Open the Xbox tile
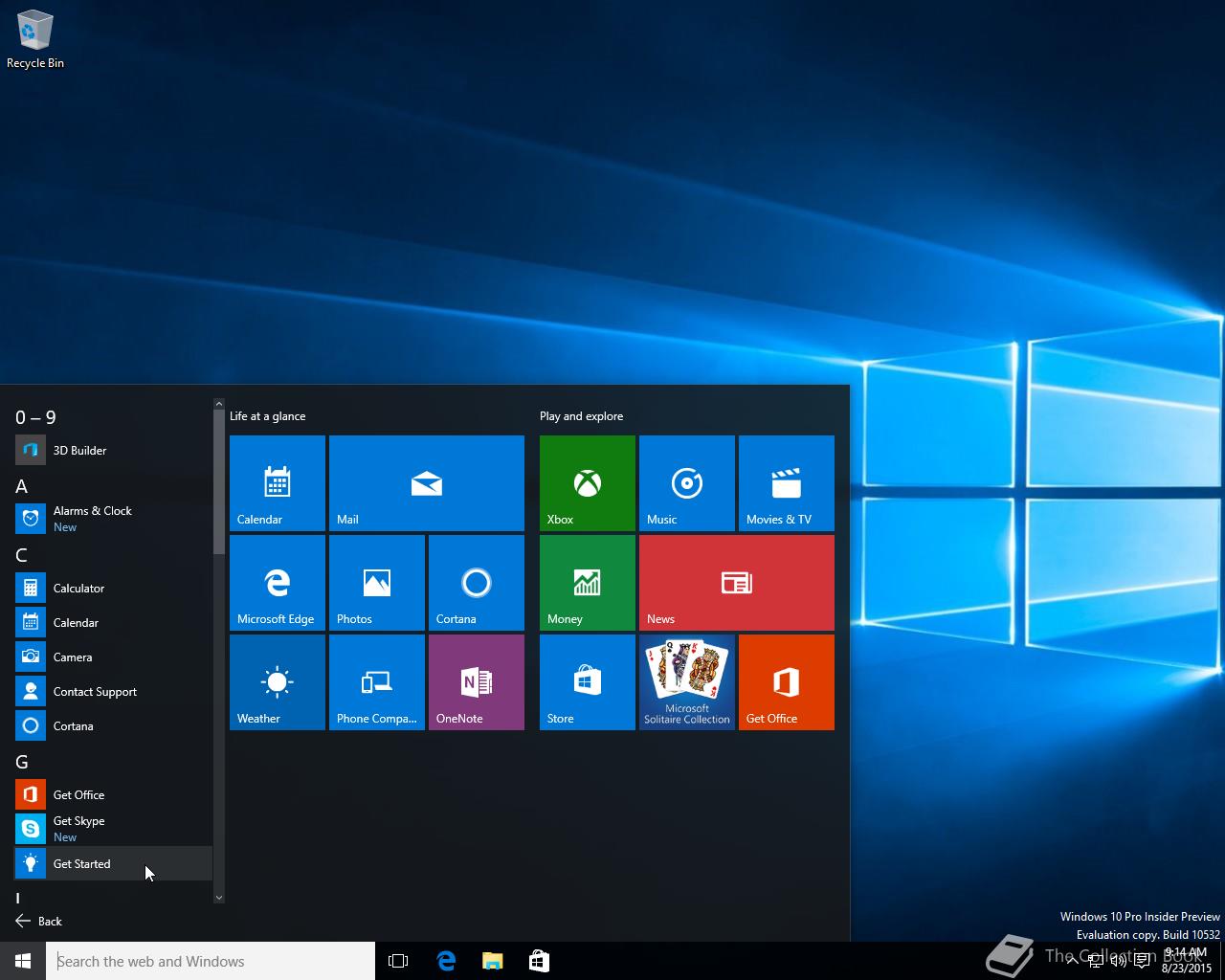 588,483
